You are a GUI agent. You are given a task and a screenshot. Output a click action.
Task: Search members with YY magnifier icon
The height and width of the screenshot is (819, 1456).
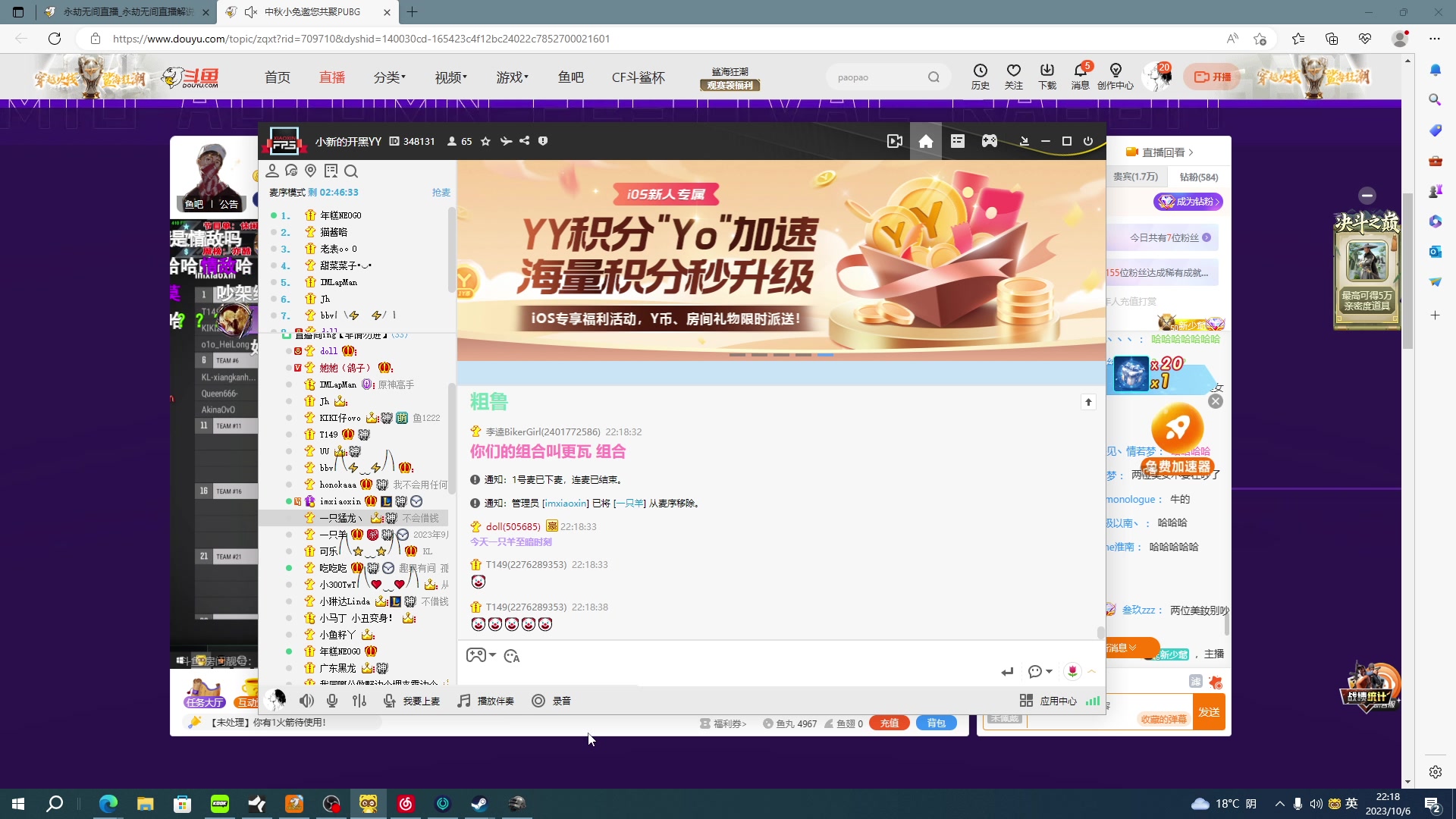(350, 171)
